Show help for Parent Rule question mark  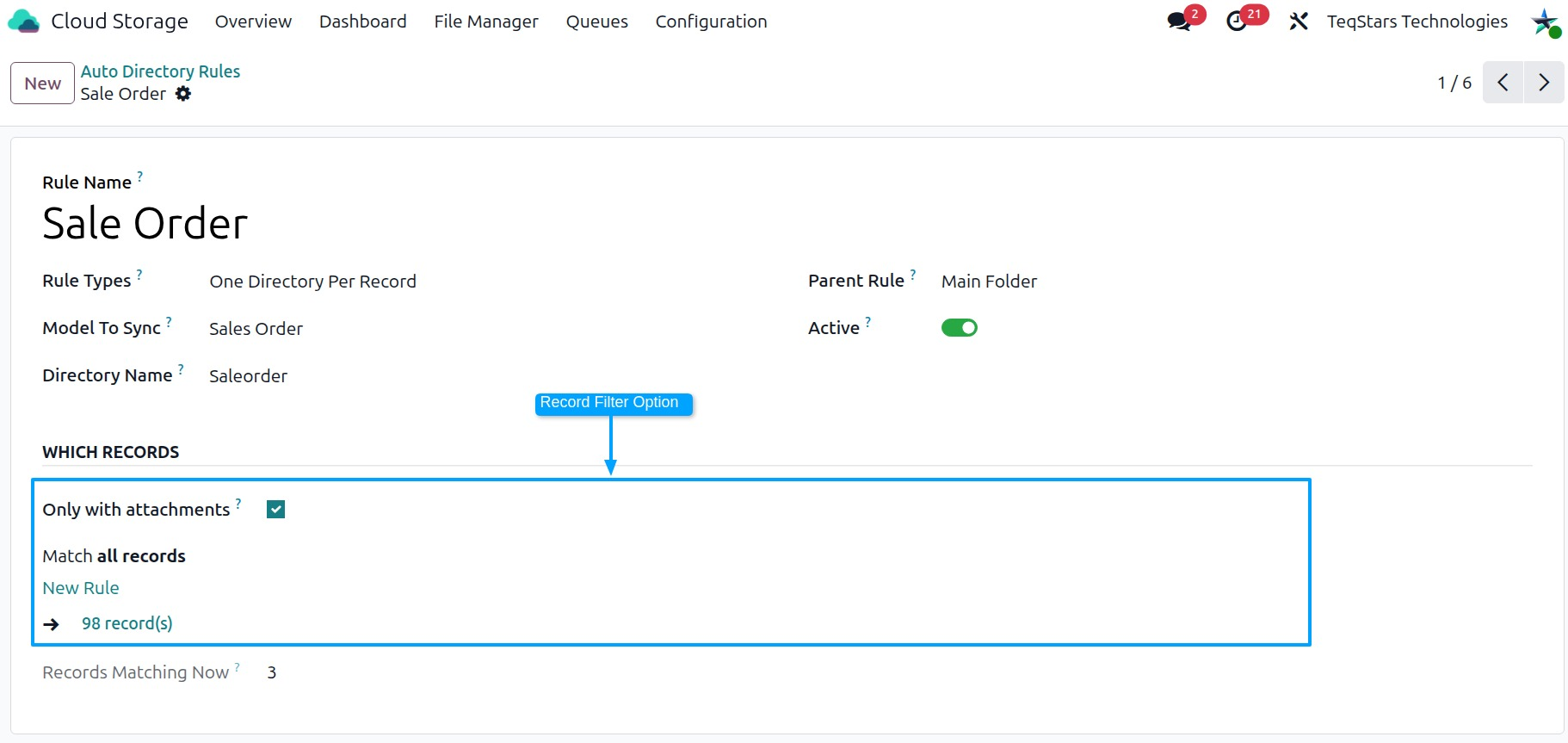tap(913, 274)
